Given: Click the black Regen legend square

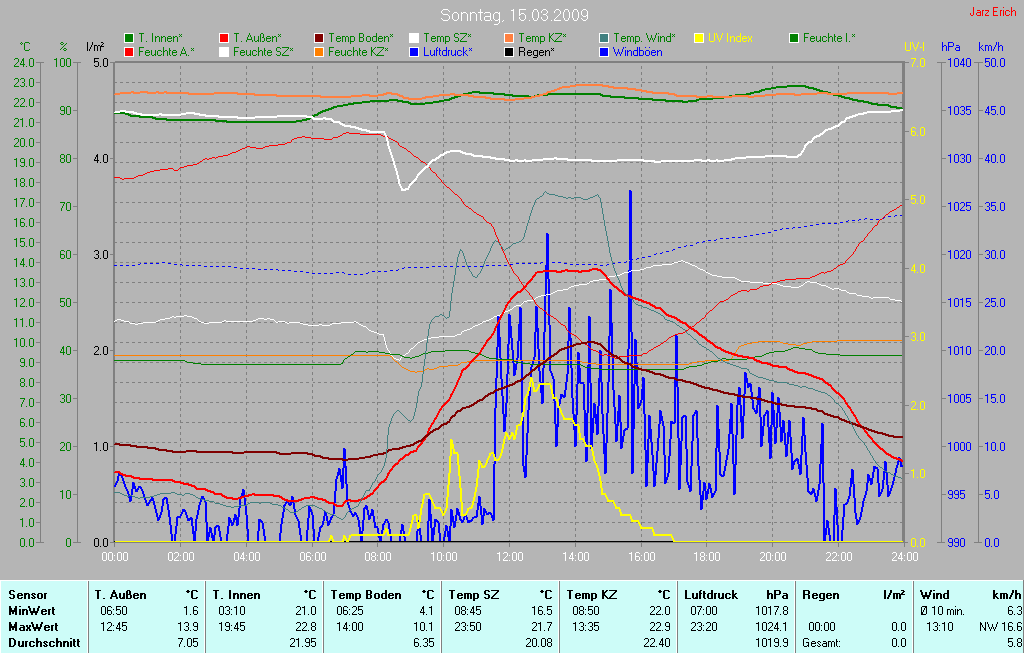Looking at the screenshot, I should [509, 51].
